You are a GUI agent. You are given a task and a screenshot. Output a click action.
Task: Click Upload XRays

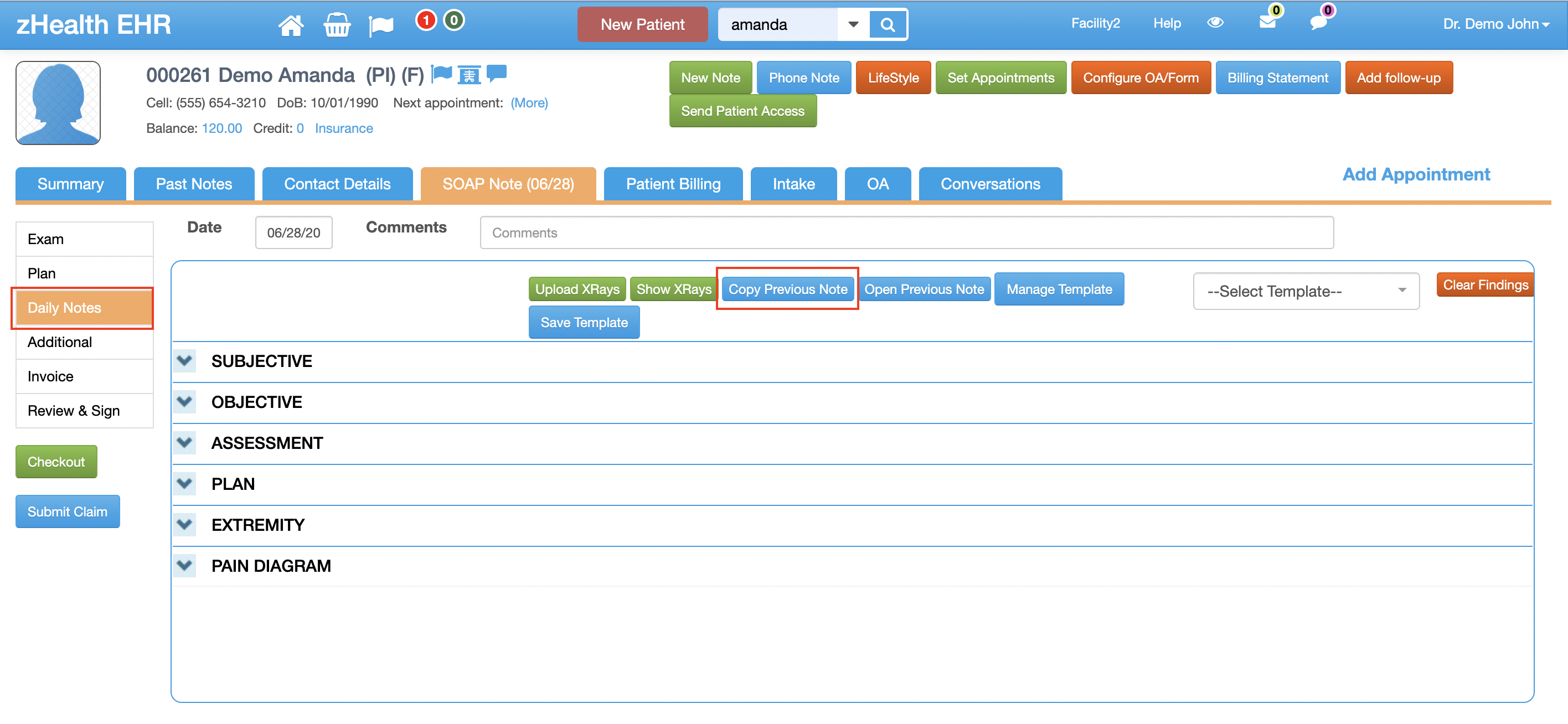point(577,289)
